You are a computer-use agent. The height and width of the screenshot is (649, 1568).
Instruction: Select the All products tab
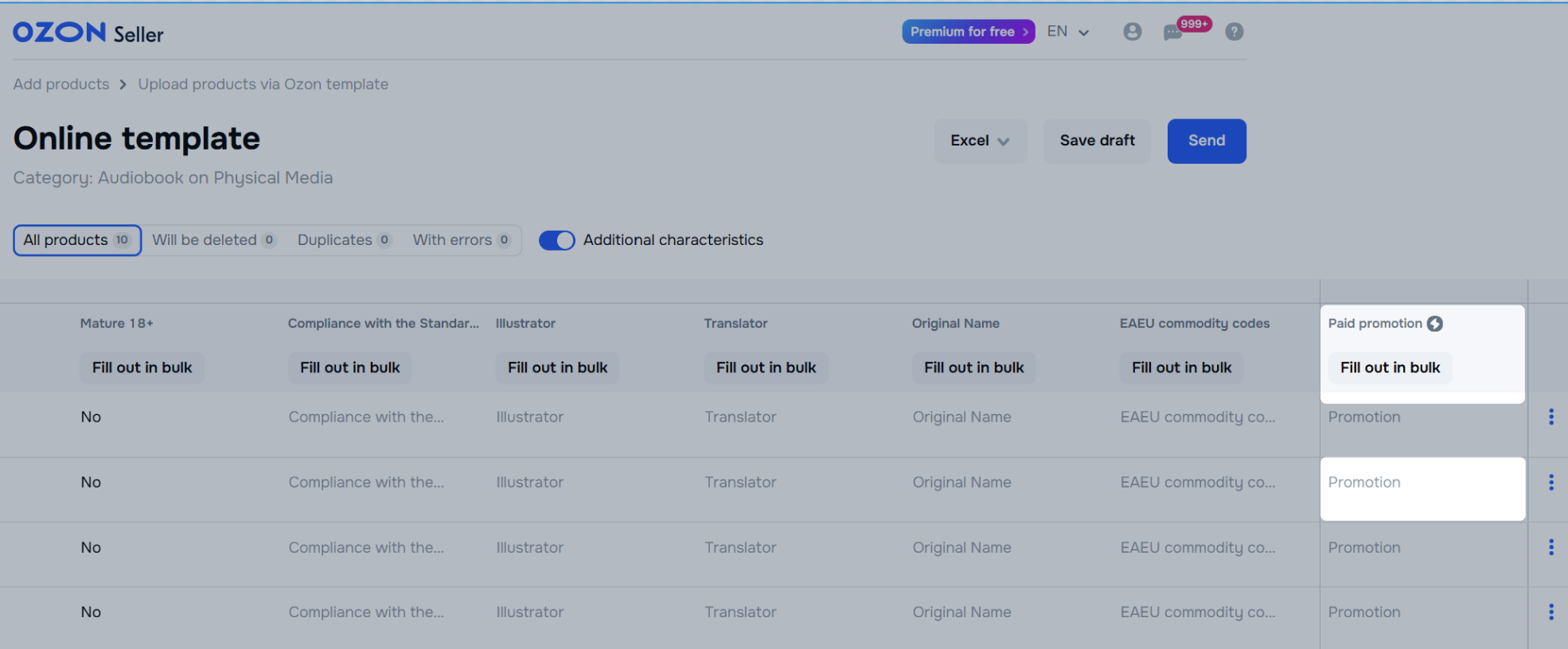(x=77, y=240)
